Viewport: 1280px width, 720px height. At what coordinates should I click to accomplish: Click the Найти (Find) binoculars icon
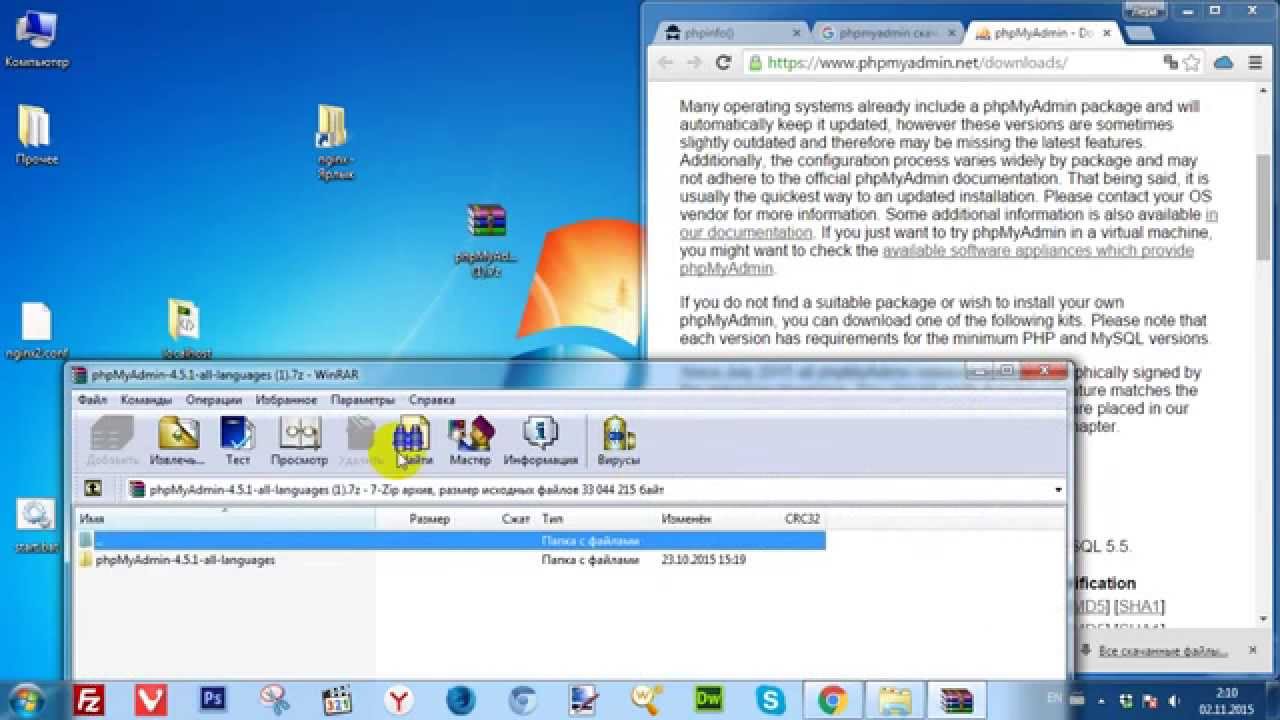pos(413,441)
